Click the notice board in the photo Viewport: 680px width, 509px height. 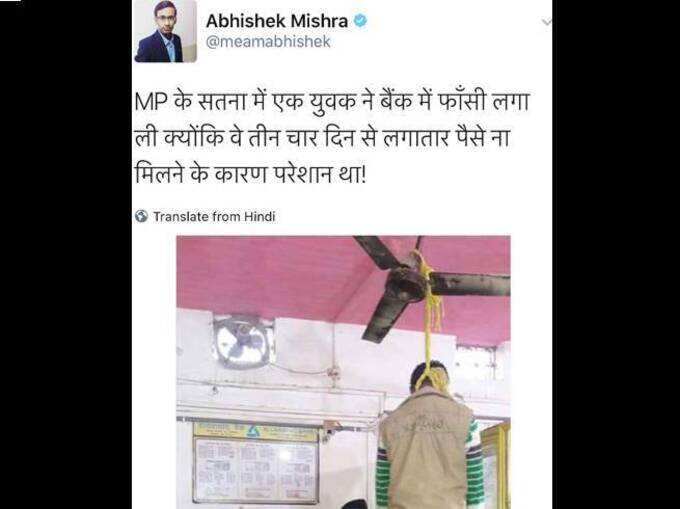click(x=256, y=463)
